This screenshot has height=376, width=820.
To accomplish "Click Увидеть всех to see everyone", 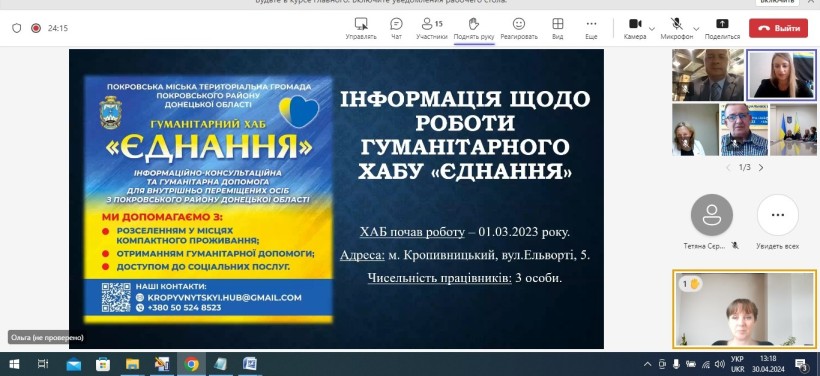I will 777,215.
